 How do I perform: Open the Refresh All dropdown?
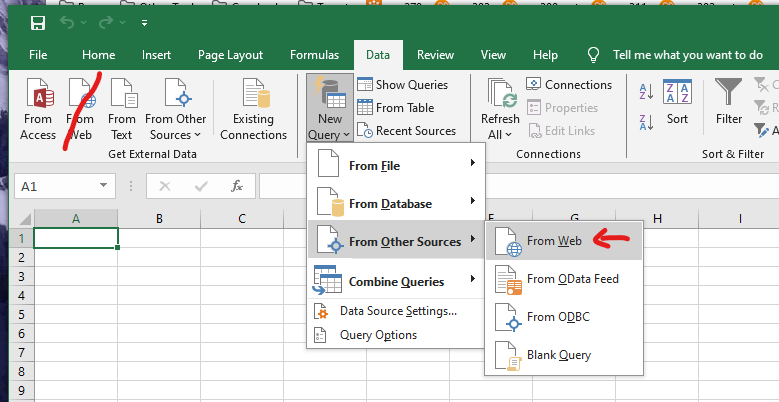(x=500, y=134)
